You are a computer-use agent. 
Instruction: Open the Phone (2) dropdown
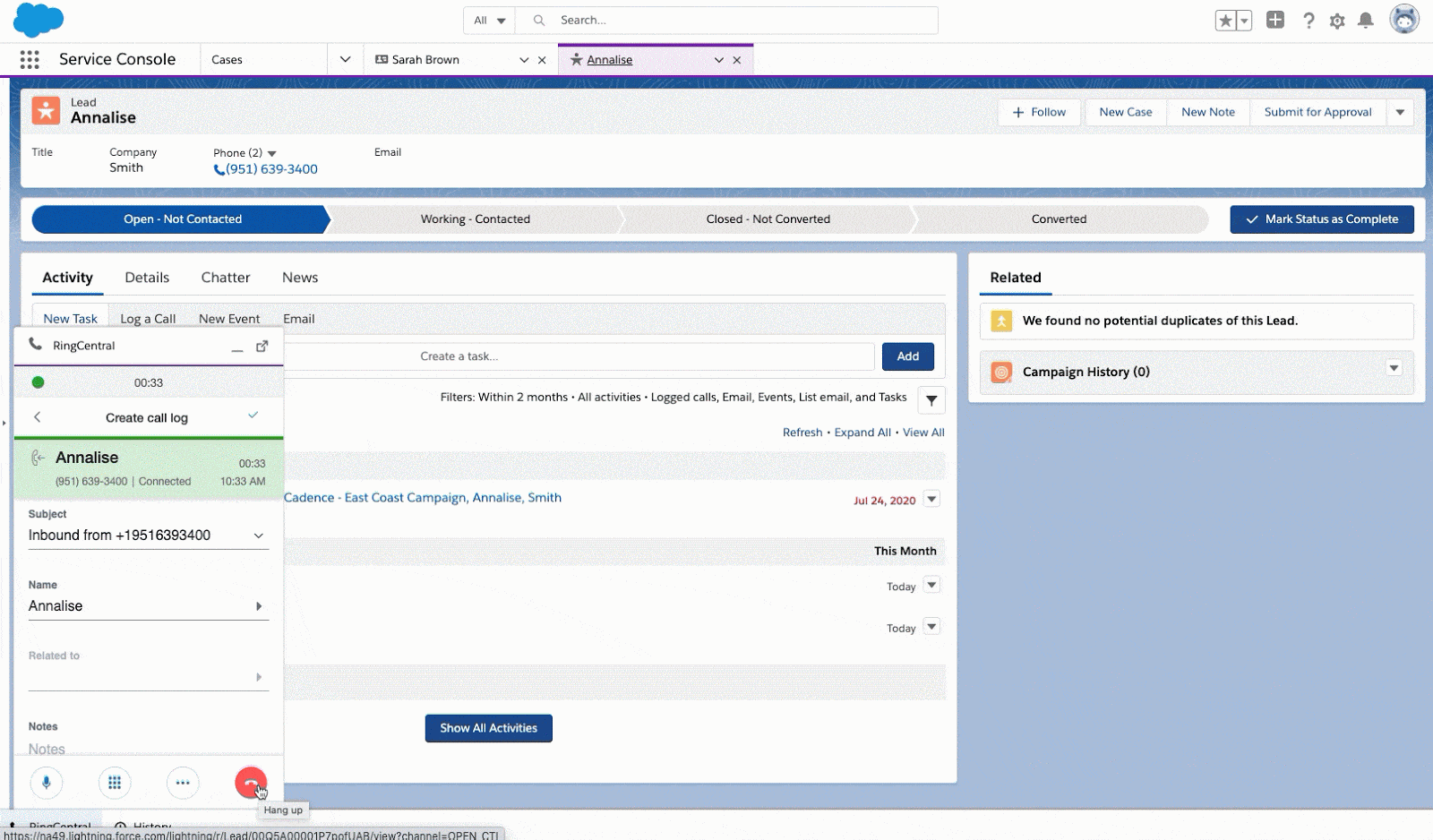tap(272, 154)
